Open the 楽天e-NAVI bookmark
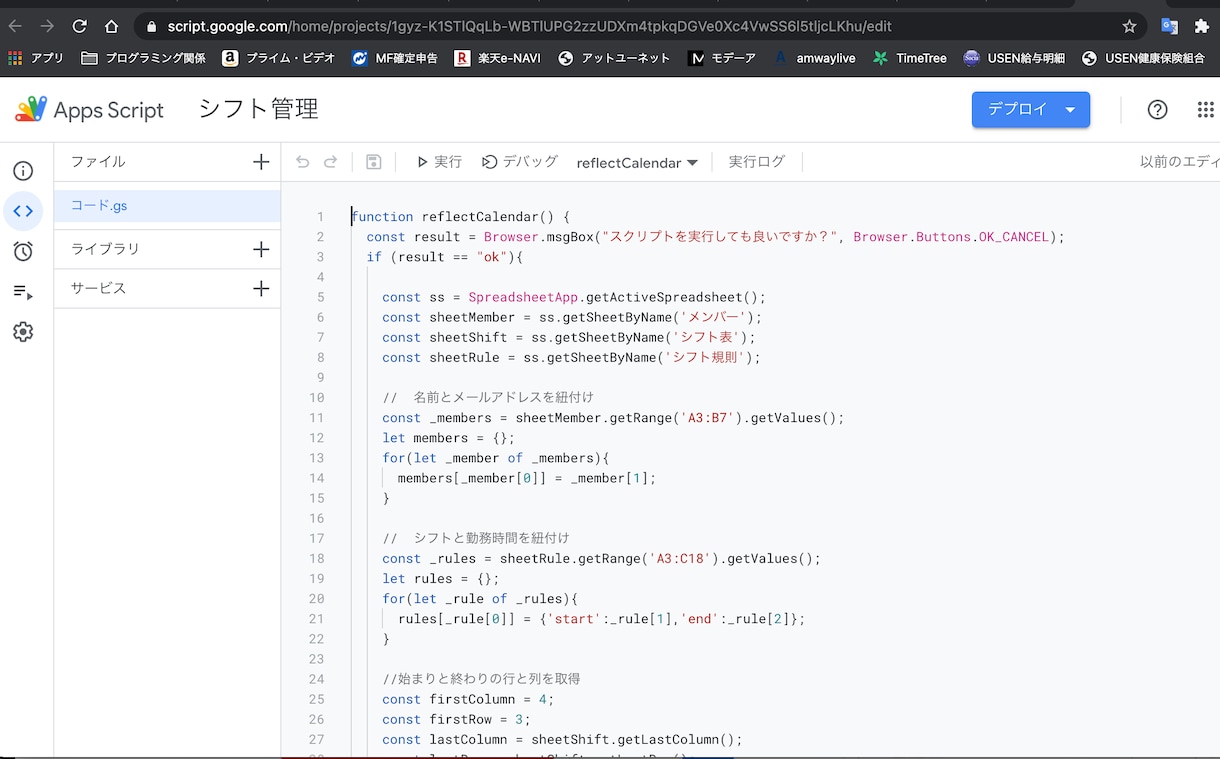This screenshot has height=759, width=1220. click(x=497, y=59)
